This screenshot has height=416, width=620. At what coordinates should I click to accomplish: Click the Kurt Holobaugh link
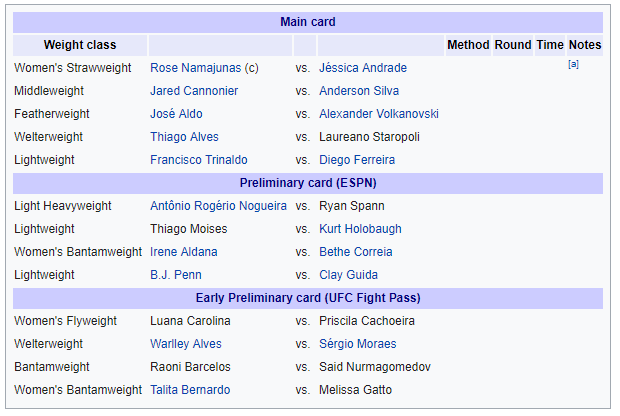click(360, 229)
